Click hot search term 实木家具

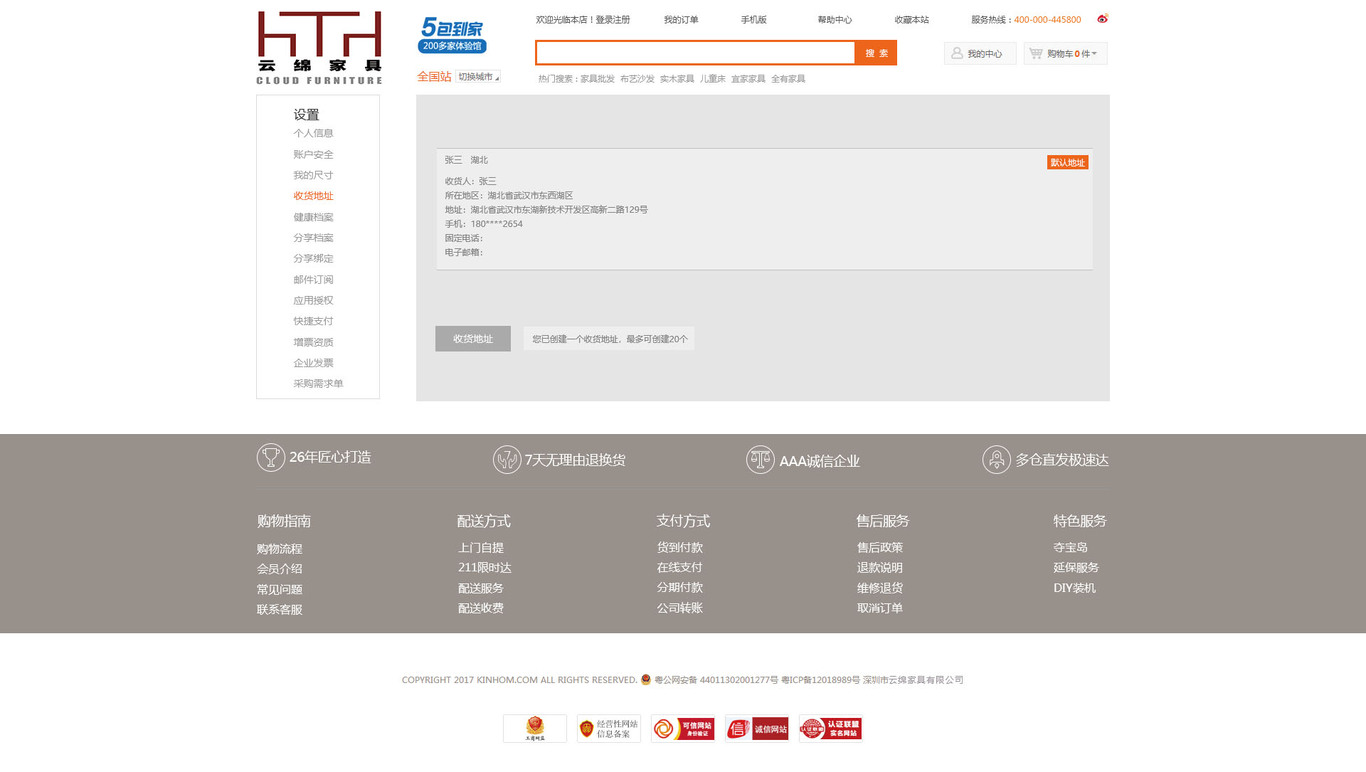(677, 79)
